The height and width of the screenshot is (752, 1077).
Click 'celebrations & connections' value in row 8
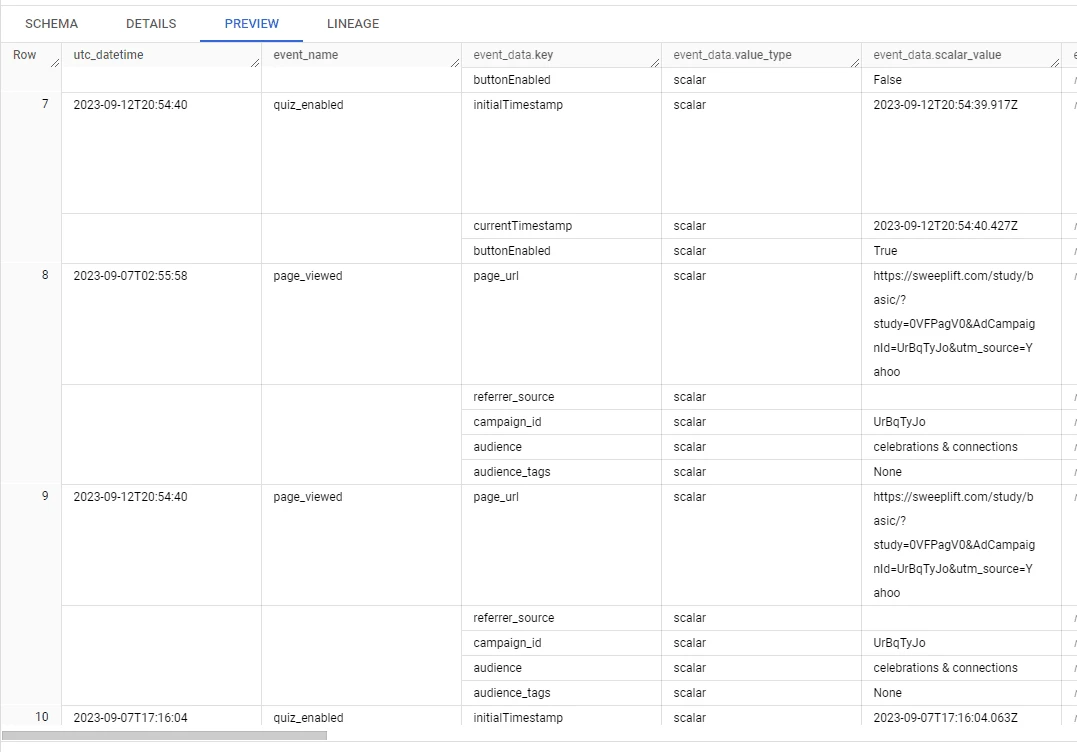945,447
